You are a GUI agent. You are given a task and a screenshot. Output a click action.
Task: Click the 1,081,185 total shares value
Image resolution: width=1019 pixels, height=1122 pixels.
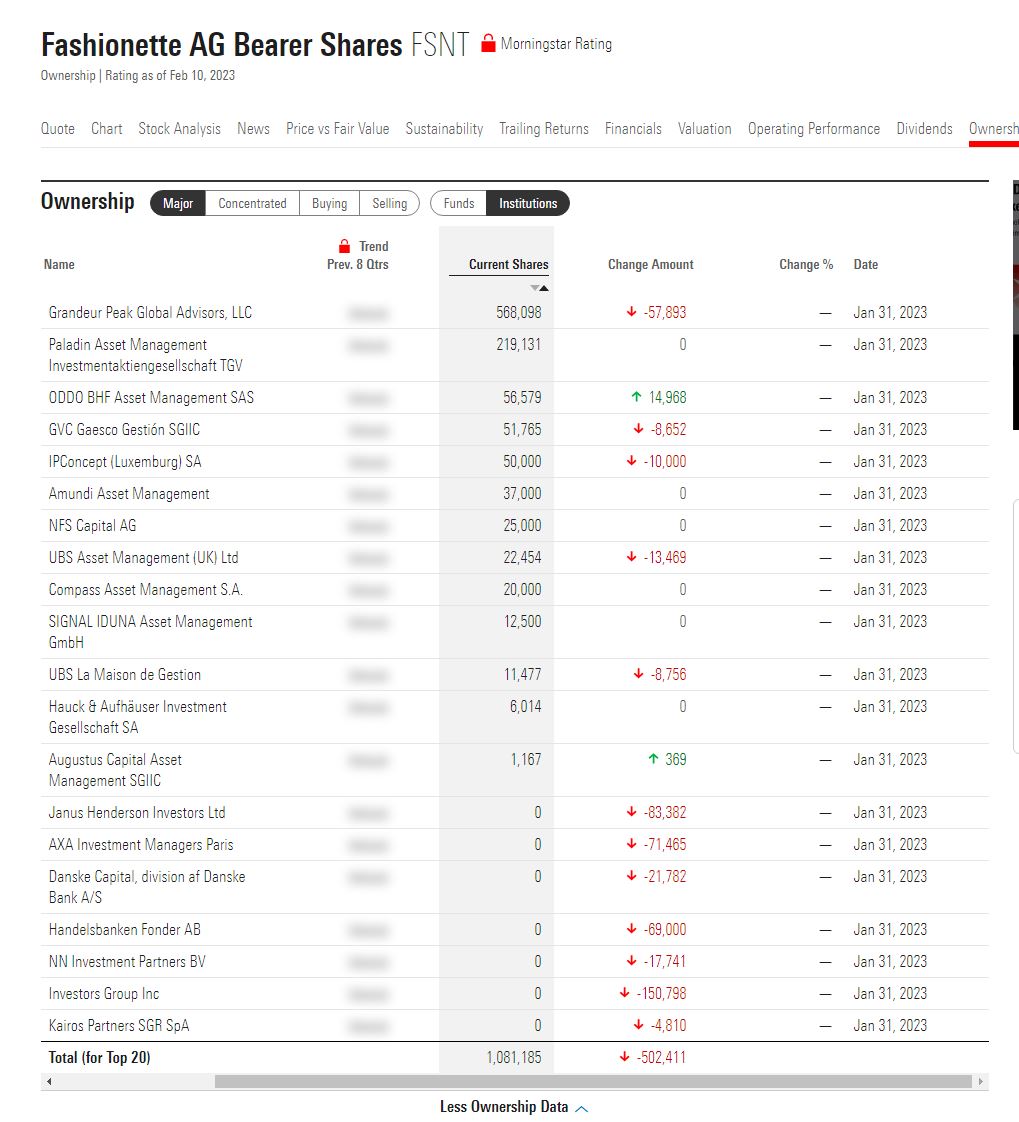tap(514, 1058)
